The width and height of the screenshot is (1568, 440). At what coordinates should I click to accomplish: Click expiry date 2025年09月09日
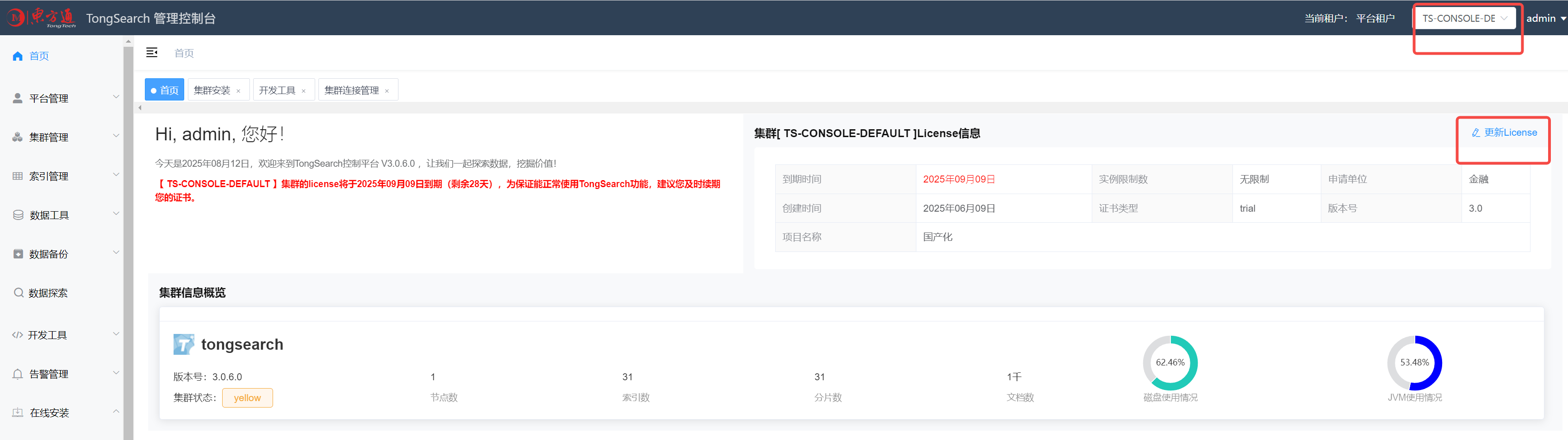958,179
